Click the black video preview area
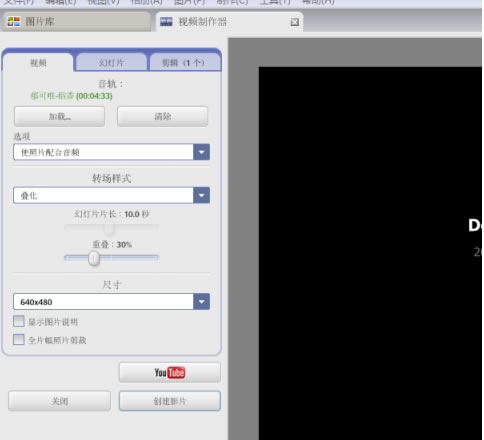 [x=370, y=253]
